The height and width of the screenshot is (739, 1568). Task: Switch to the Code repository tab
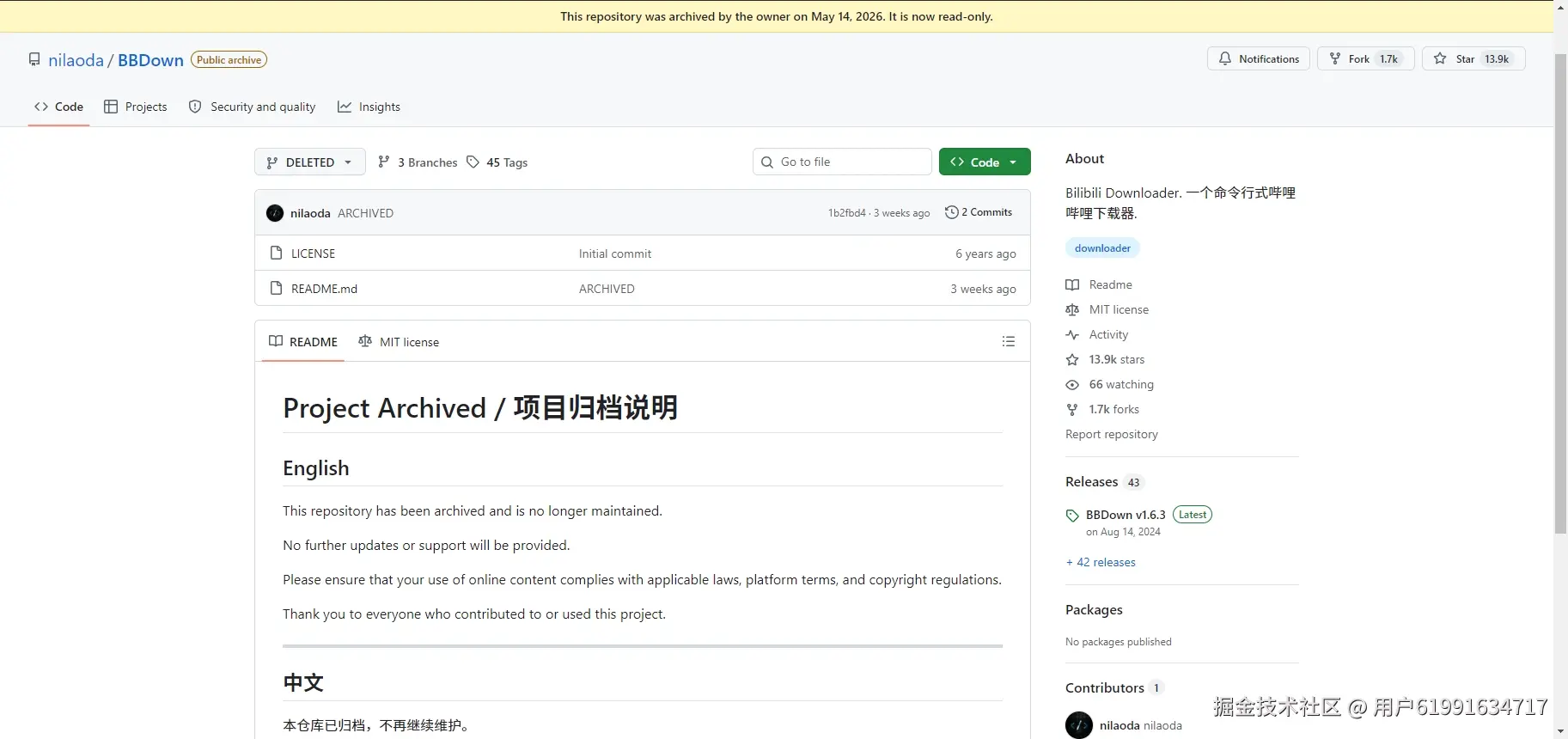click(58, 107)
